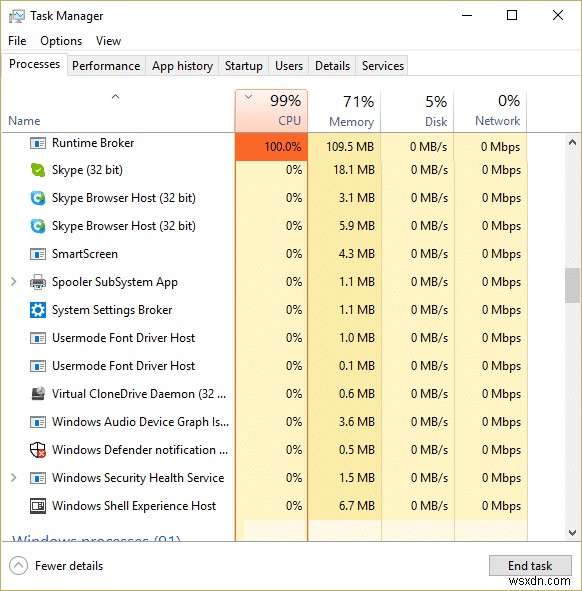Click the End task button
Screen dimensions: 582x591
[530, 565]
